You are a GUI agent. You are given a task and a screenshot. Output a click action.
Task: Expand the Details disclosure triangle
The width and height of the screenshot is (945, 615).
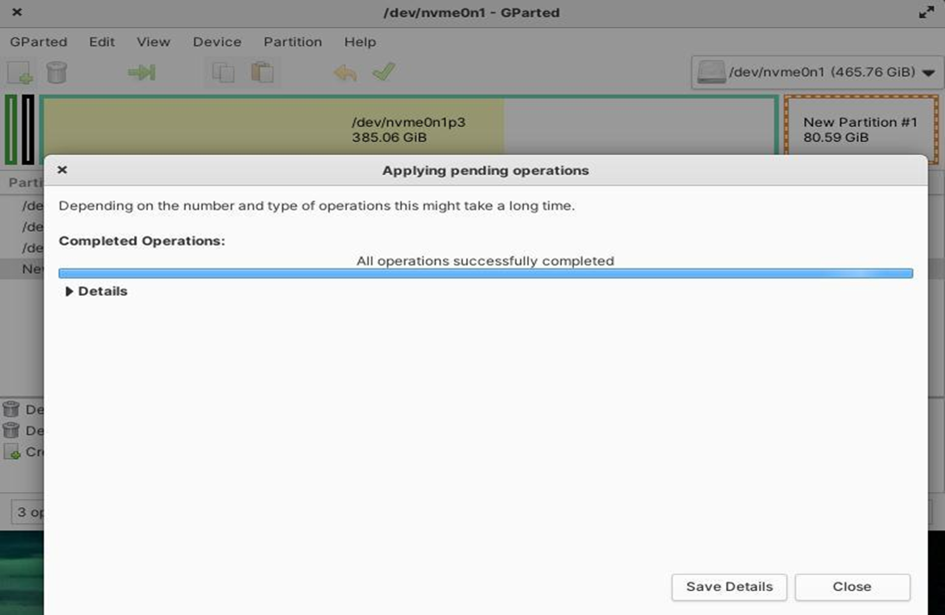(x=70, y=292)
